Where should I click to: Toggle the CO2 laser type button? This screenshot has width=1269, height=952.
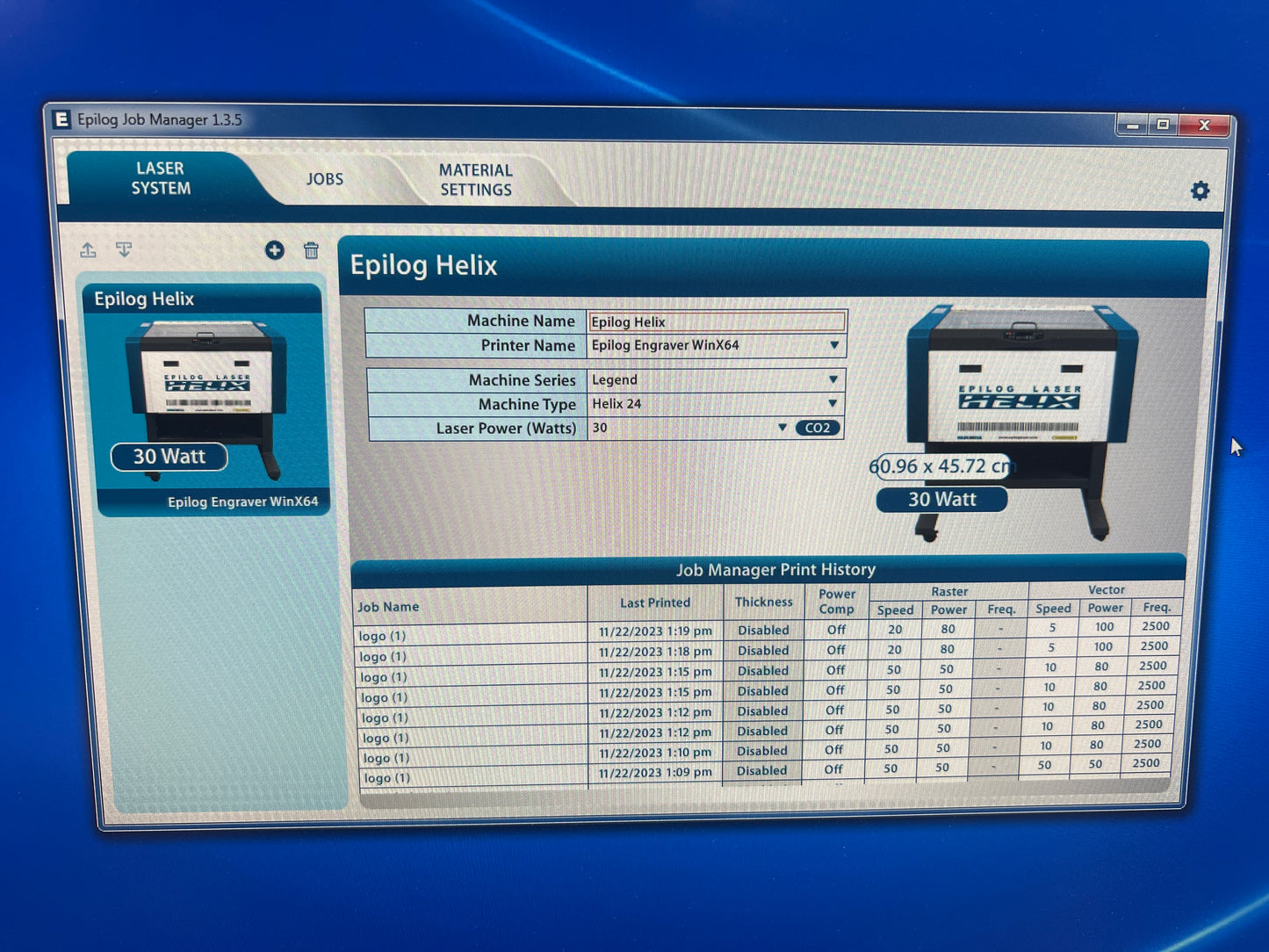817,428
